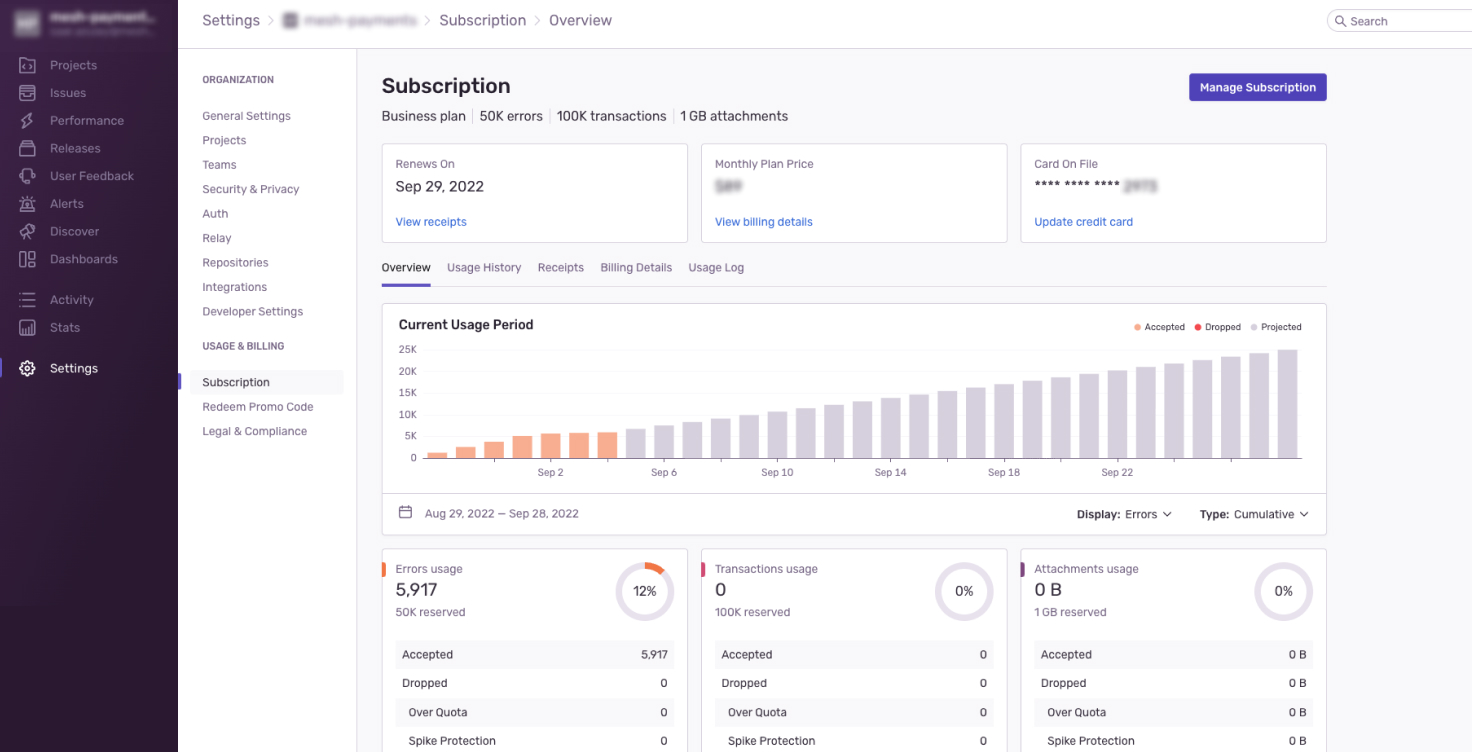Click the calendar icon beside date range
This screenshot has height=752, width=1472.
tap(405, 513)
